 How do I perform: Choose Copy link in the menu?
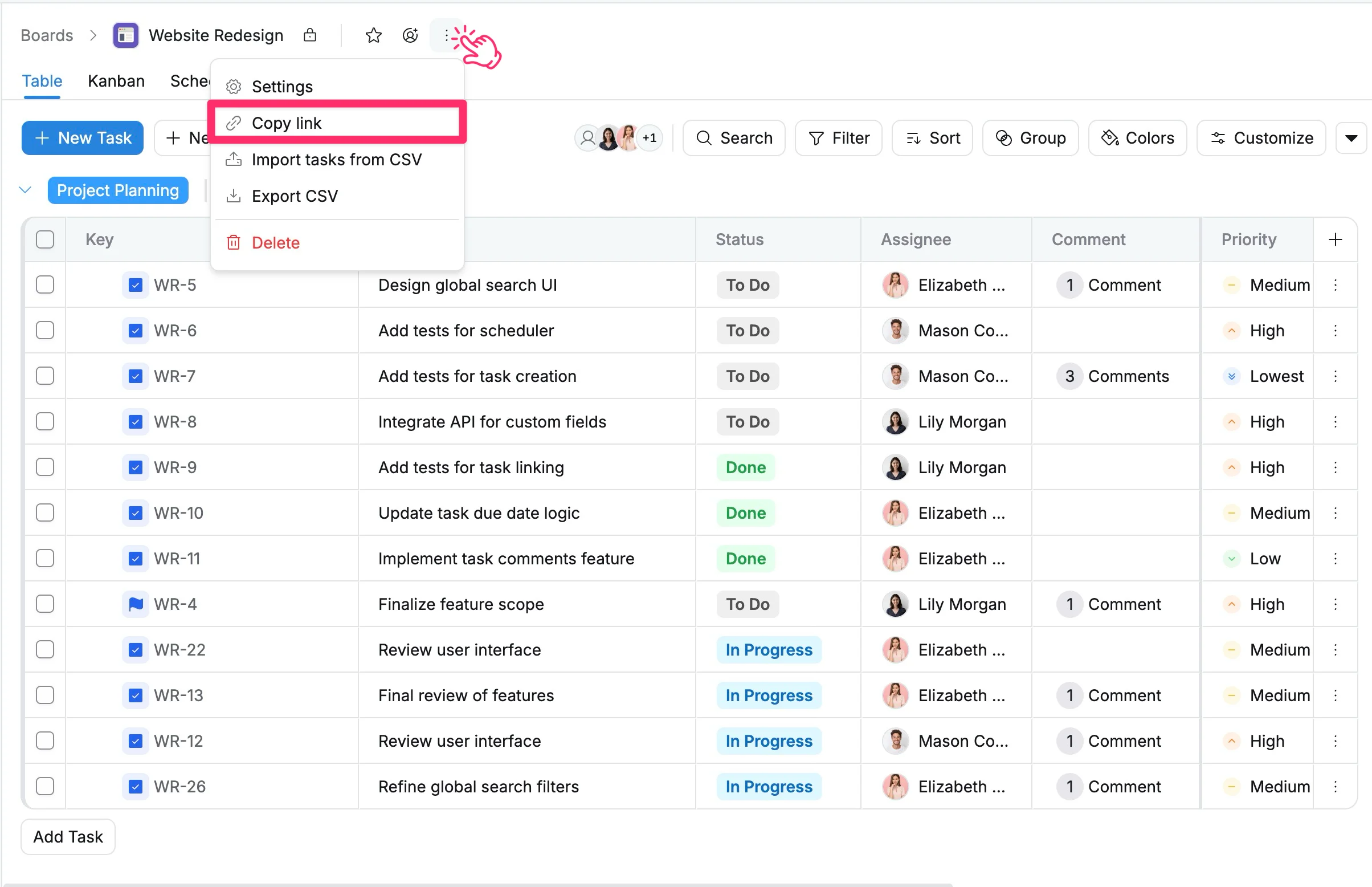pos(337,123)
